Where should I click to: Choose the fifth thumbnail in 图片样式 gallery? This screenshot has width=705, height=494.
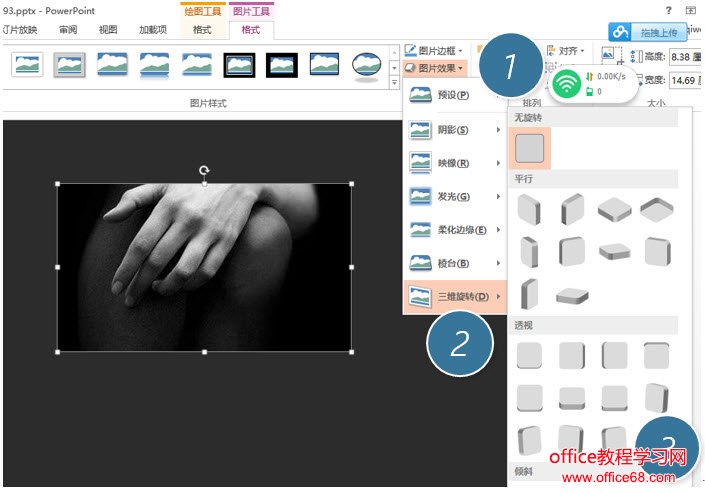click(x=197, y=65)
